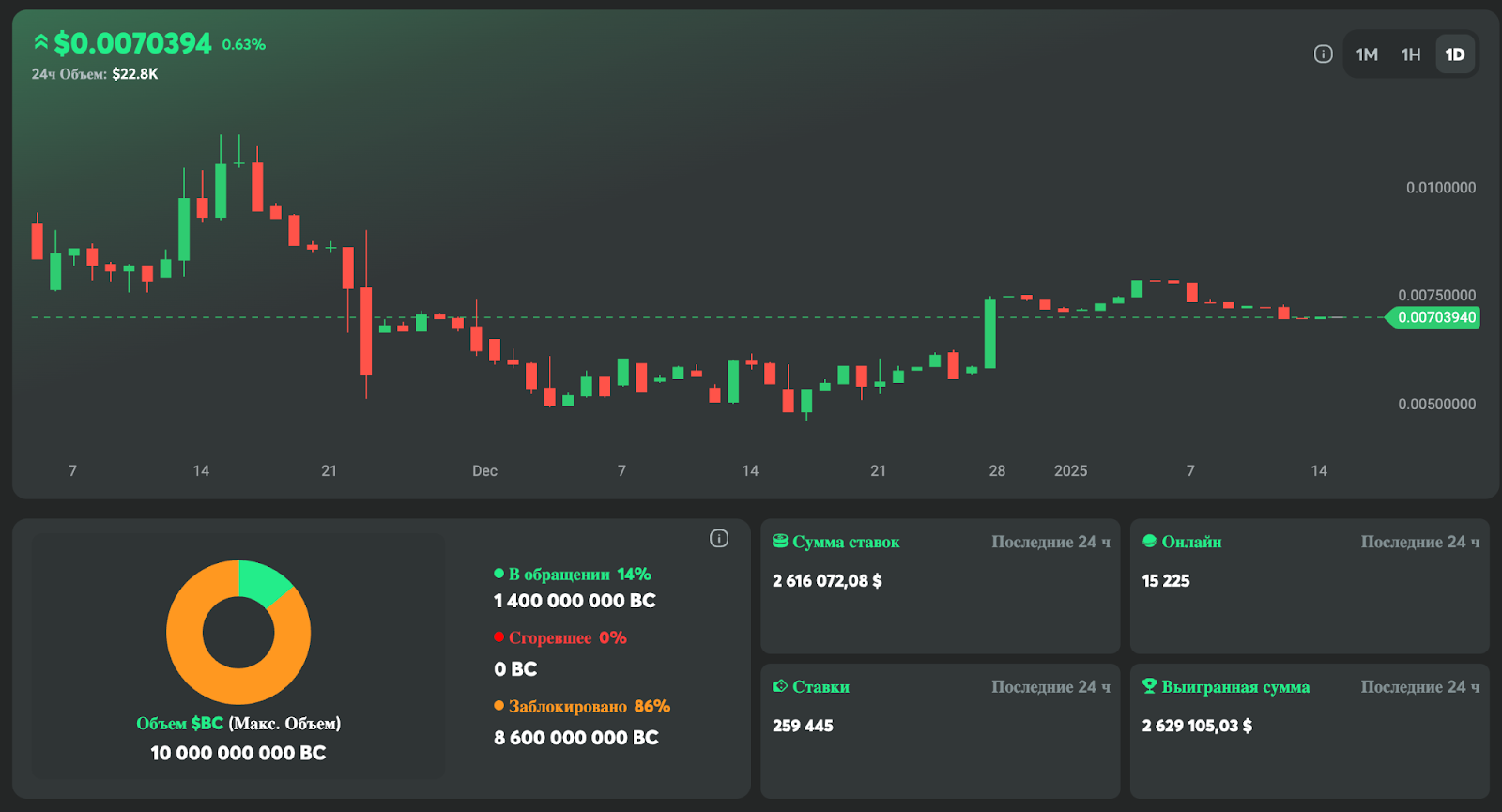Click the 259 445 bets count
1502x812 pixels.
point(803,726)
